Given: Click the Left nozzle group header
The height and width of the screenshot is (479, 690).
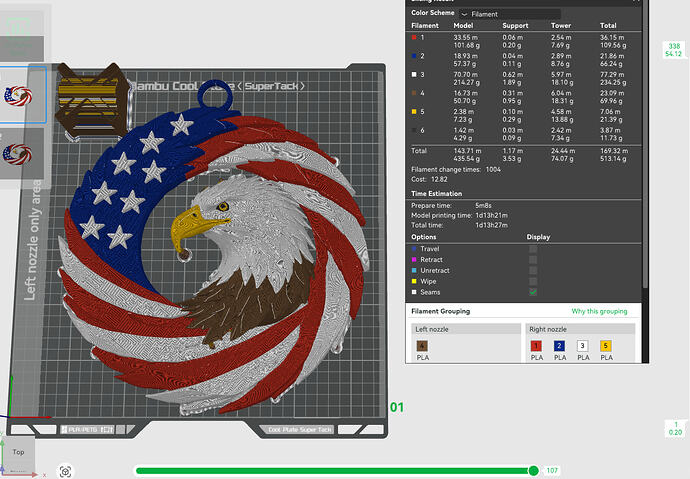Looking at the screenshot, I should pos(466,329).
